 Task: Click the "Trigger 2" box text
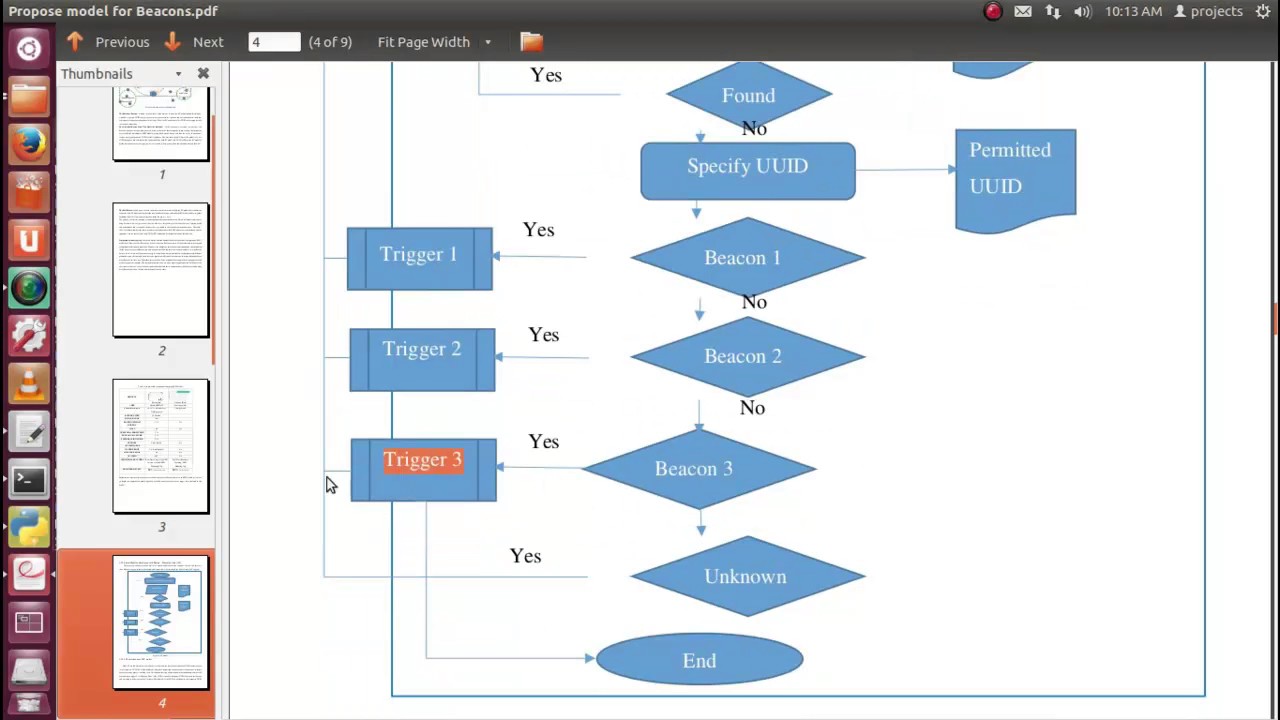(x=421, y=349)
